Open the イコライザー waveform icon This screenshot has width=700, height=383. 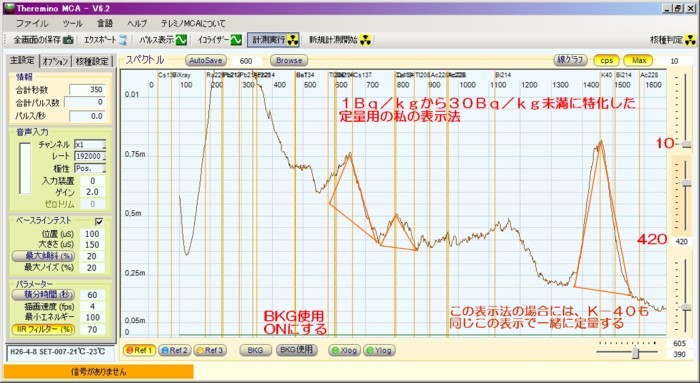coord(236,40)
